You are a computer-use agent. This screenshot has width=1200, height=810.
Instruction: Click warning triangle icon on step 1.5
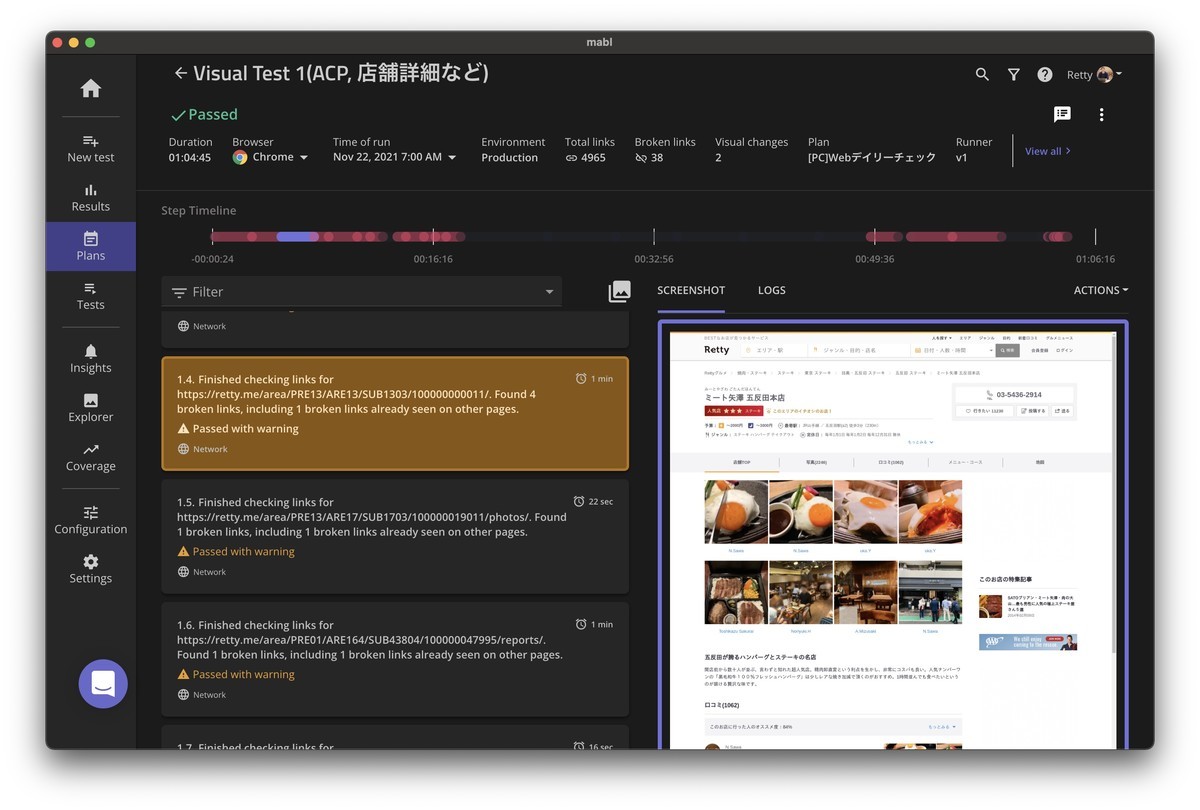point(183,551)
